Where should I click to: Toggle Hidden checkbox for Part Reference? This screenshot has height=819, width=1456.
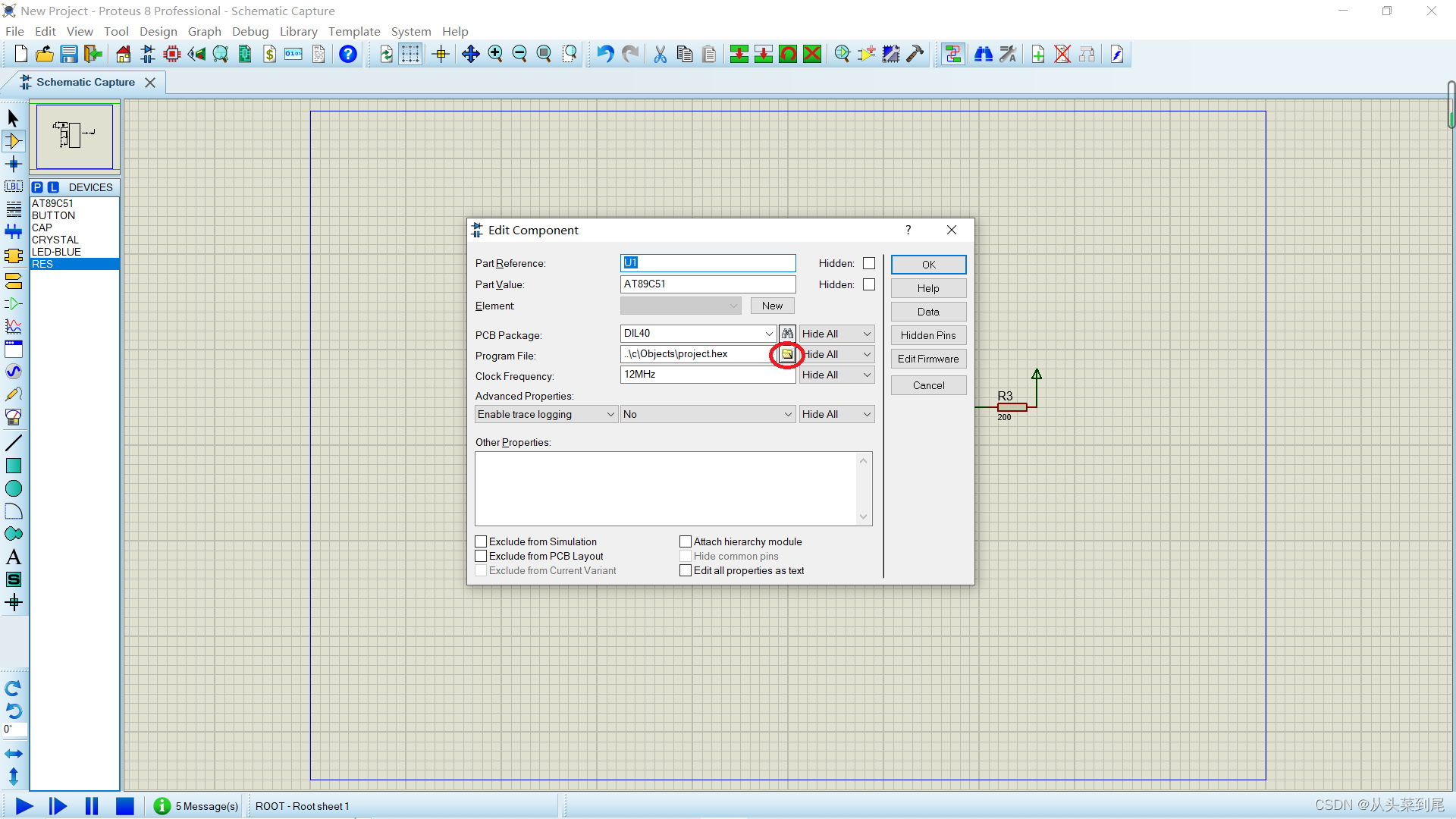pyautogui.click(x=869, y=263)
